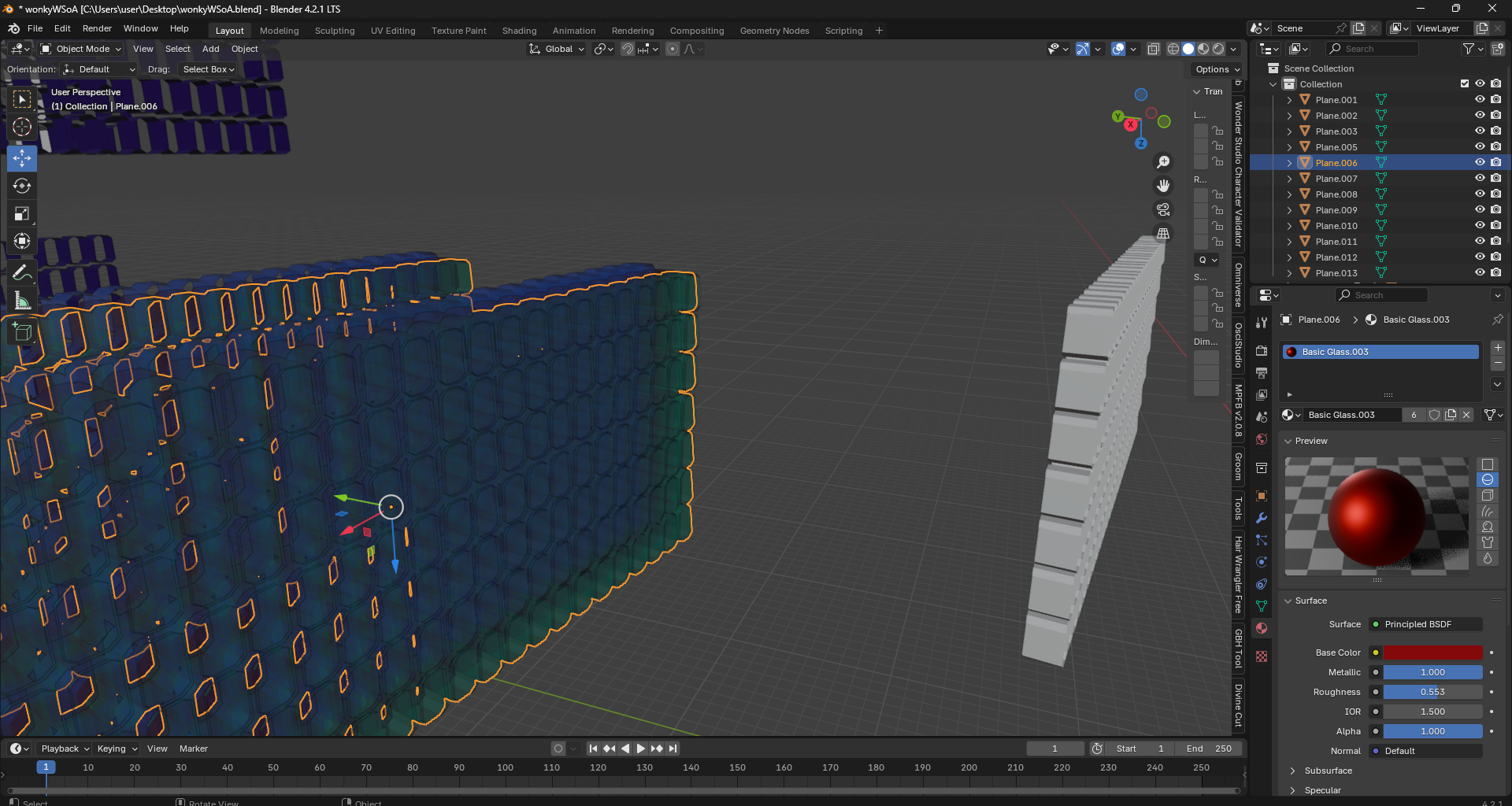Screen dimensions: 1512x806
Task: Click the red Base Color swatch
Action: pyautogui.click(x=1432, y=653)
